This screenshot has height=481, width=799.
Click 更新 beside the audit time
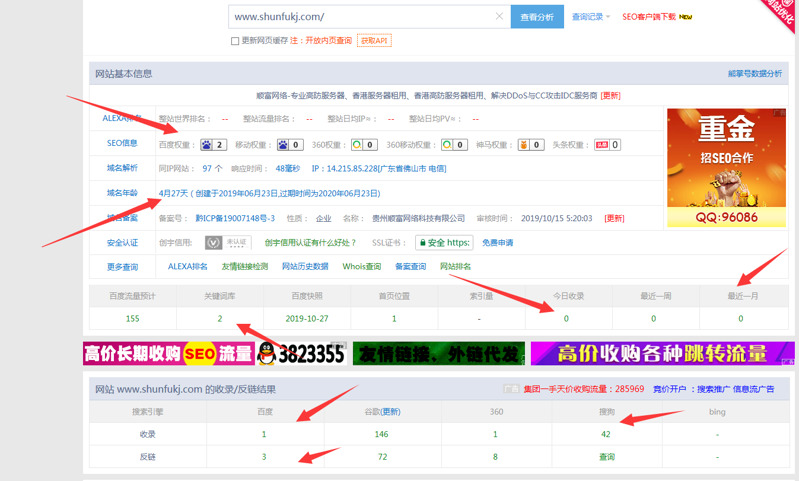point(614,218)
